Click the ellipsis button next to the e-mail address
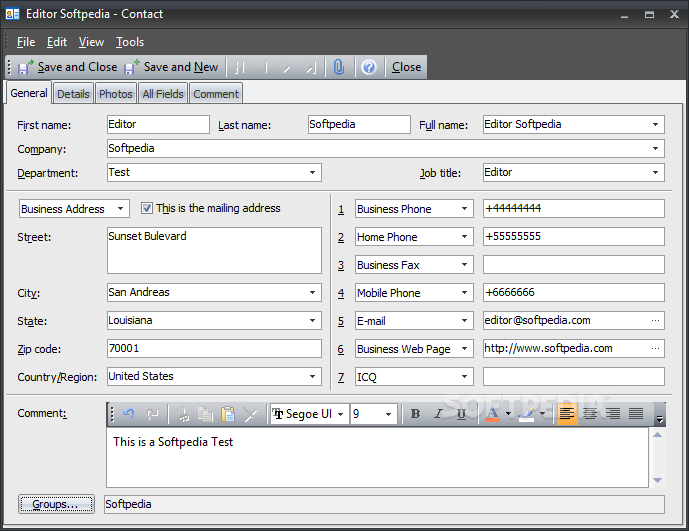 click(x=655, y=320)
